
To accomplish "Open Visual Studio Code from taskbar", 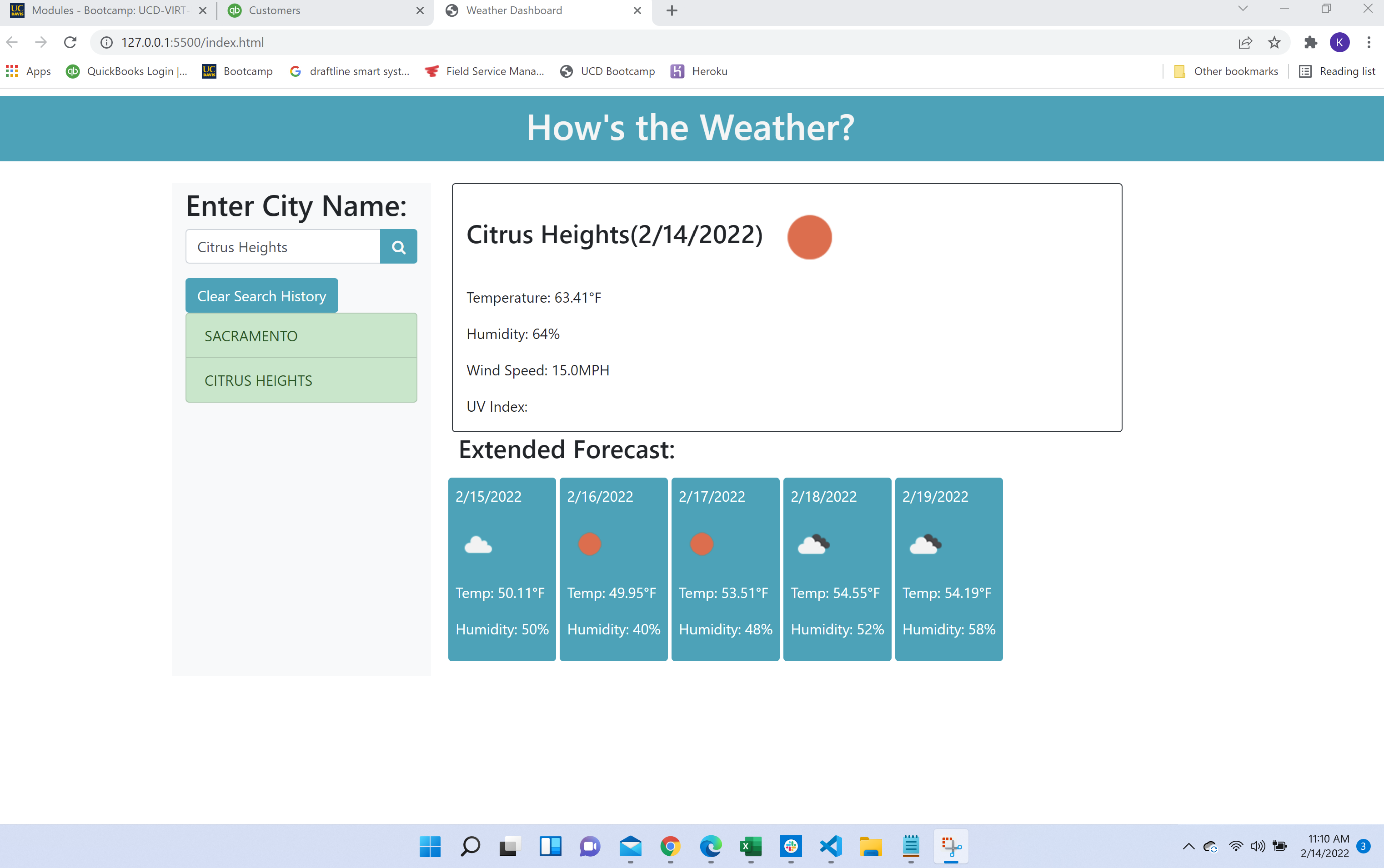I will click(830, 846).
